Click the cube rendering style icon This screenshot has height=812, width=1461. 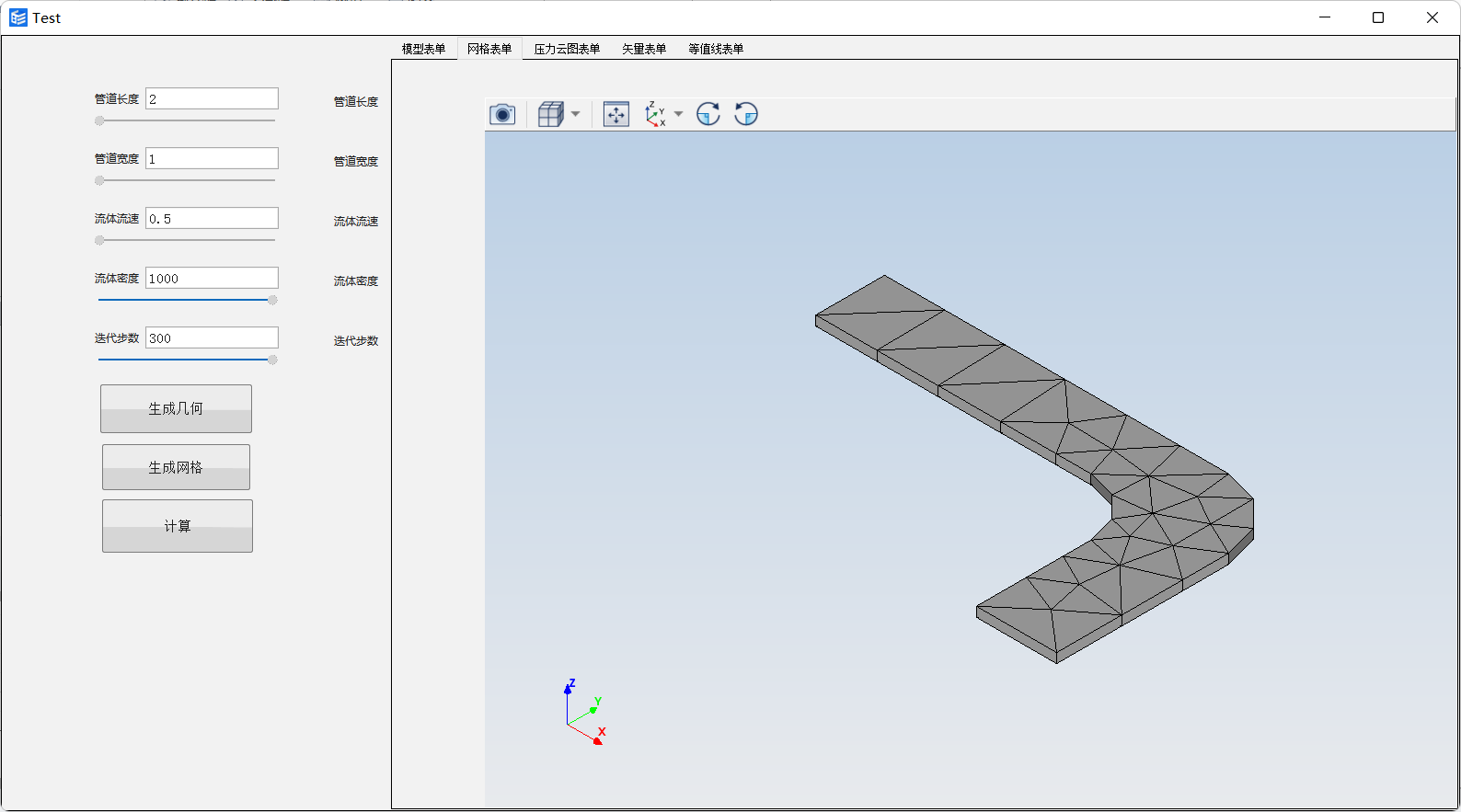550,114
